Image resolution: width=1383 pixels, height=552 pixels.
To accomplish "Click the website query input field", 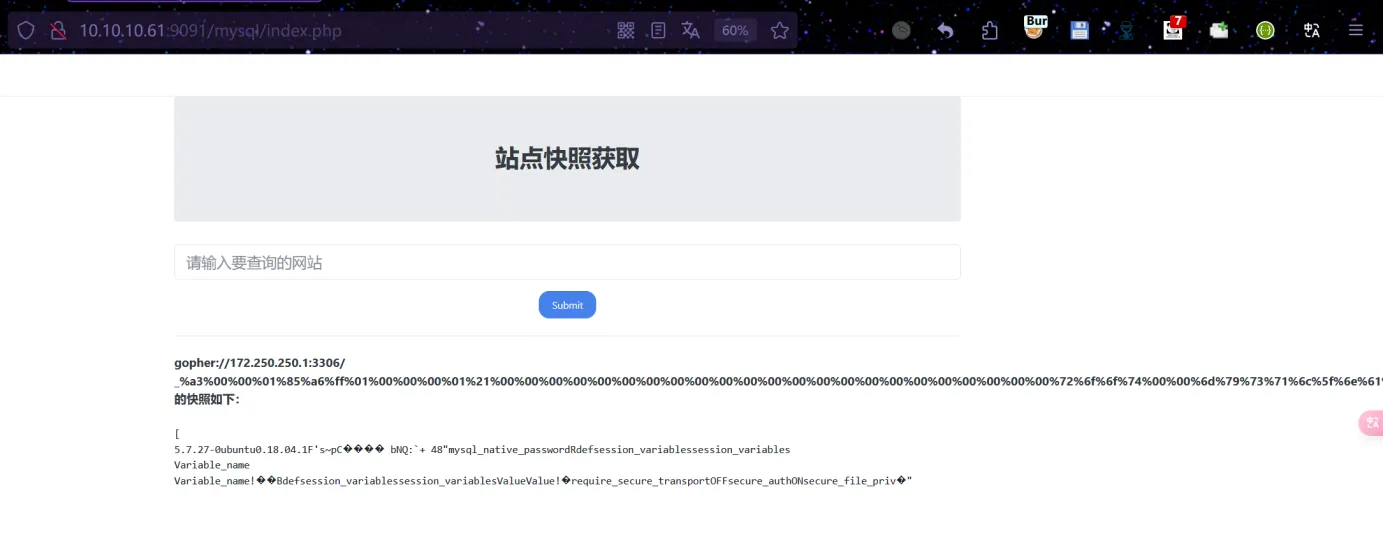I will pos(567,262).
